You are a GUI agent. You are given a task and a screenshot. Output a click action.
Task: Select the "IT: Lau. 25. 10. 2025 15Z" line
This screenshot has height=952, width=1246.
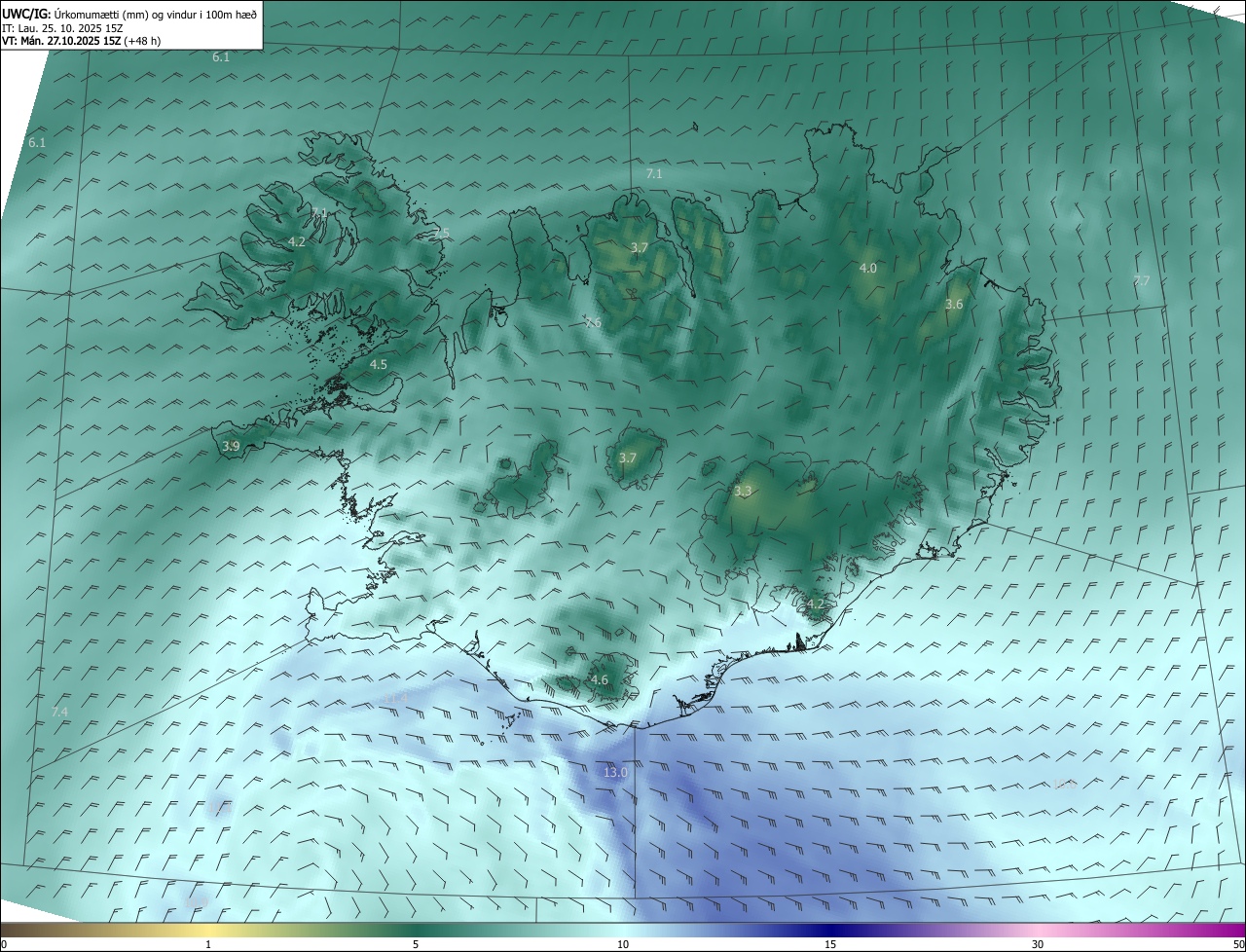[62, 27]
